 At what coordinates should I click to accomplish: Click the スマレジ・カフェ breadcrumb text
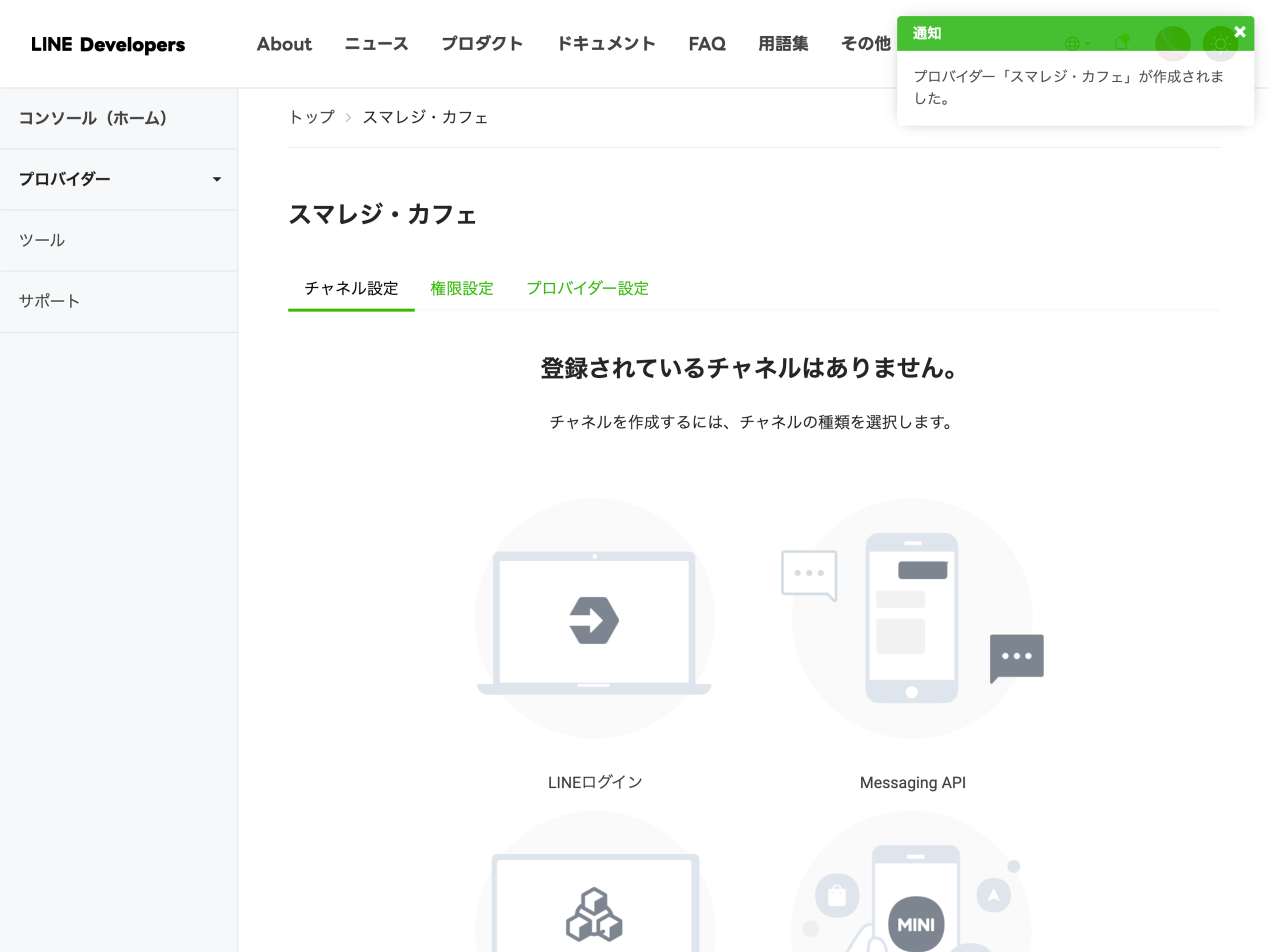[x=425, y=117]
